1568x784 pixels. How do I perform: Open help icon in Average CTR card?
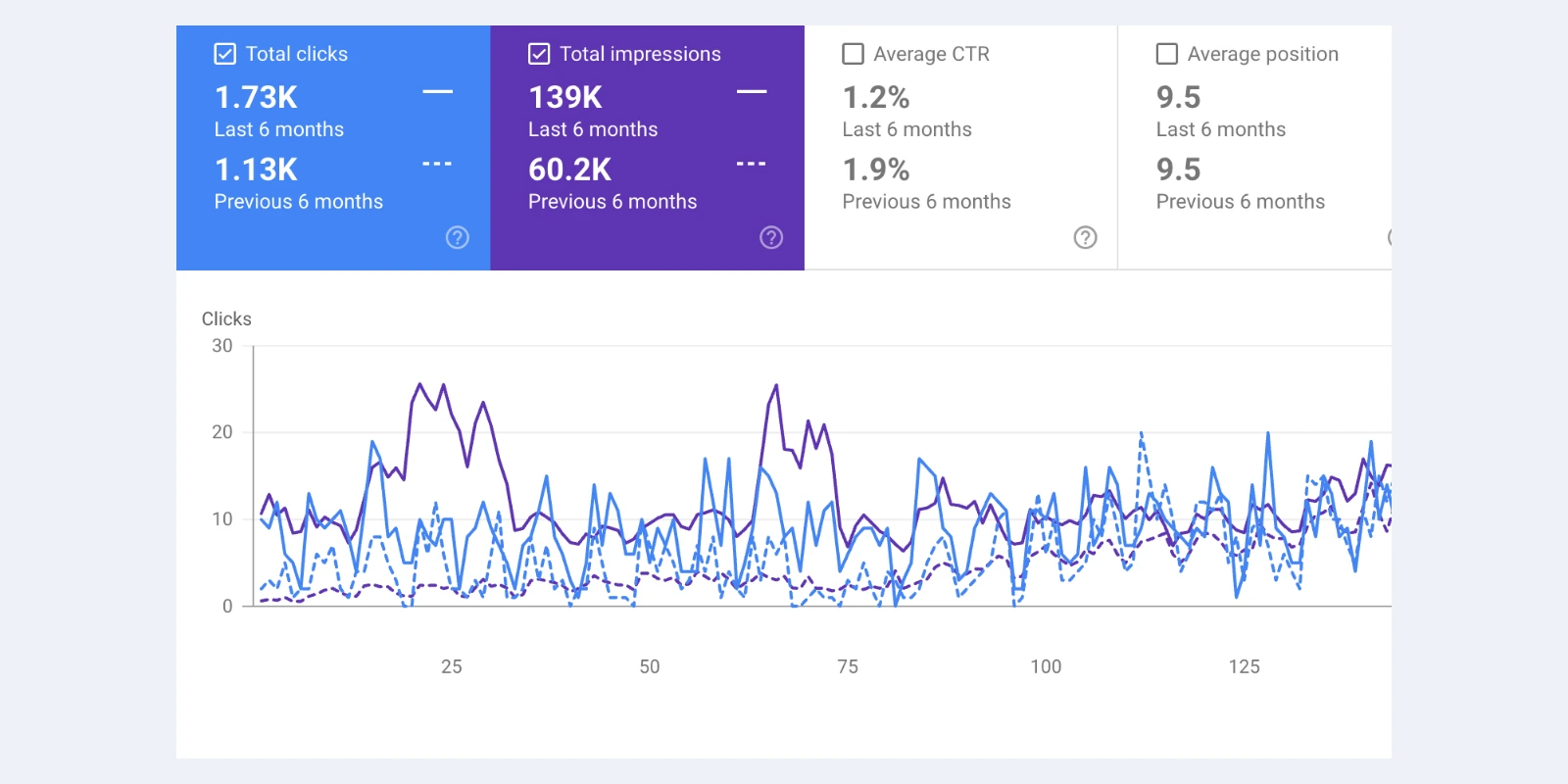(1086, 237)
